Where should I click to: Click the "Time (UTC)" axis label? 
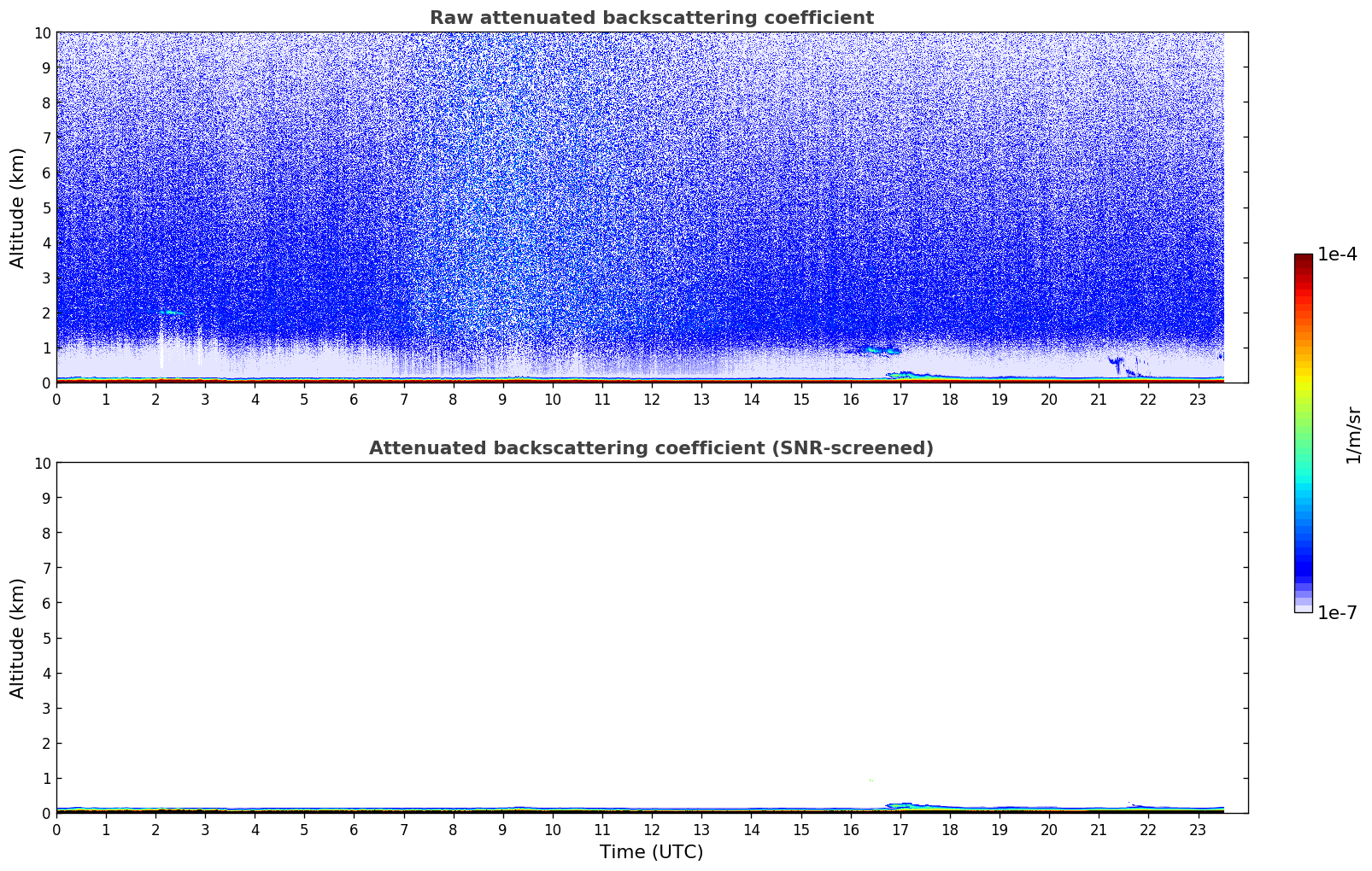coord(651,851)
